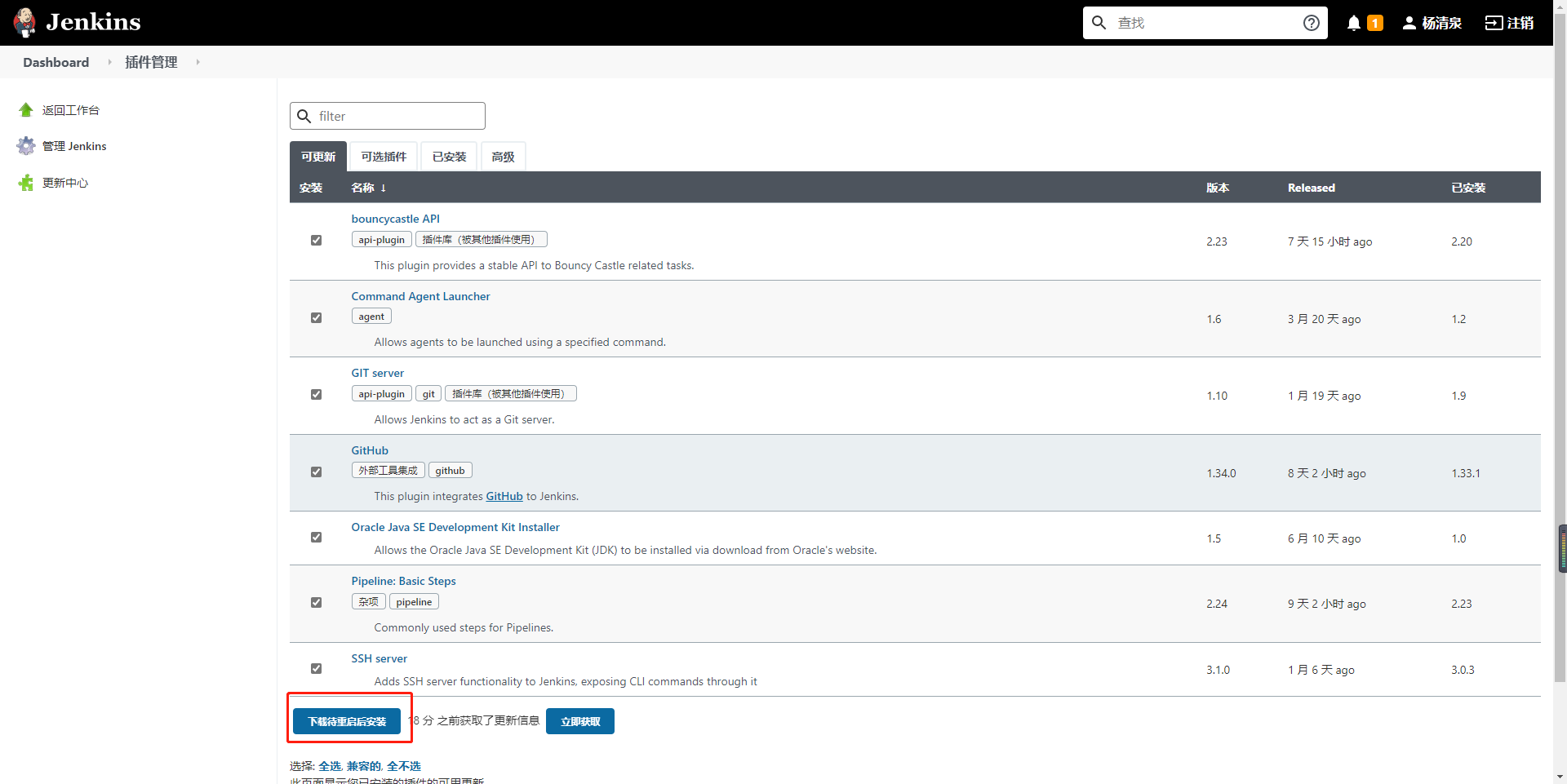Expand the 插件管理 breadcrumb arrow
This screenshot has width=1567, height=784.
(x=198, y=63)
